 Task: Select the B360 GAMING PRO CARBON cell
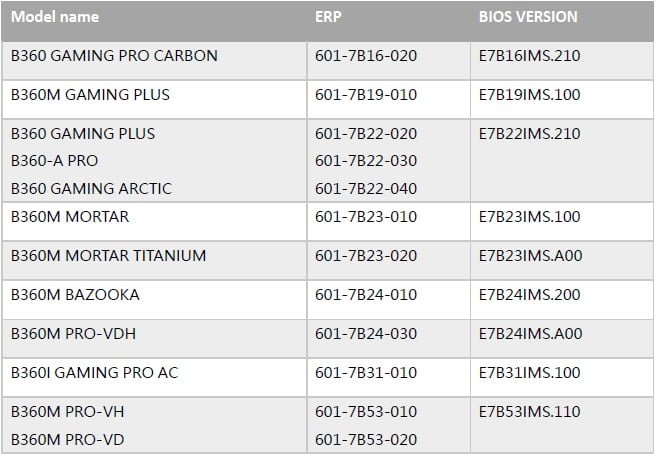(x=114, y=56)
